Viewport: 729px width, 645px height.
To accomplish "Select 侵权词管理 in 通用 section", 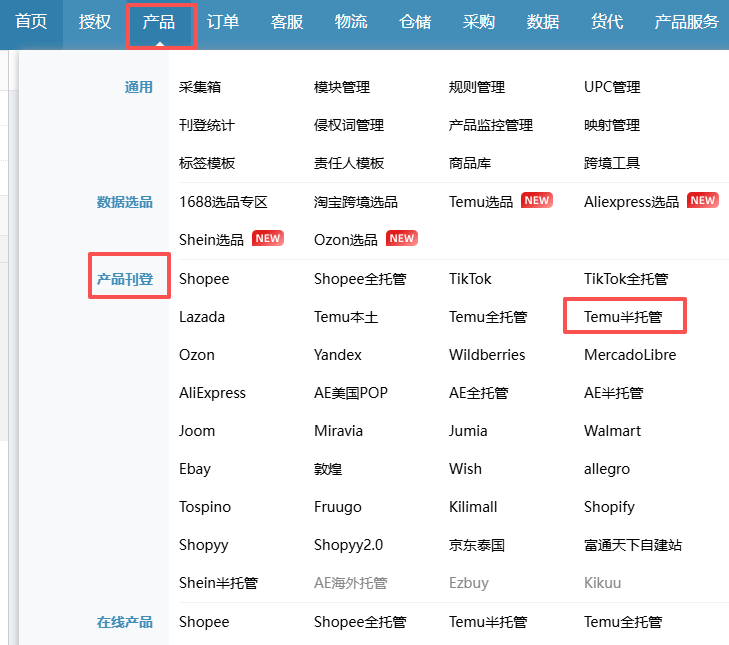I will click(348, 125).
